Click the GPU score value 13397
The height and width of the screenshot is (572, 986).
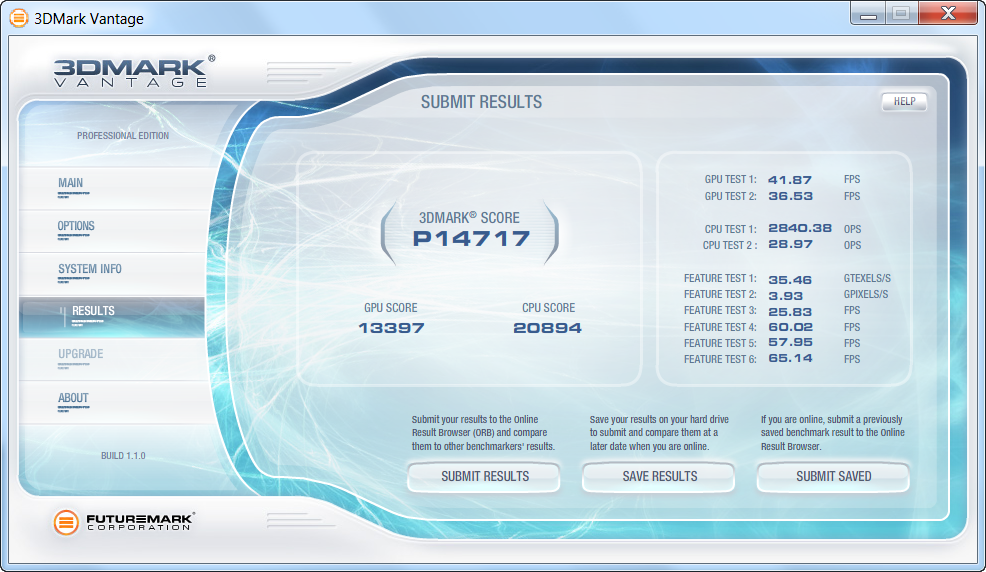pos(391,328)
